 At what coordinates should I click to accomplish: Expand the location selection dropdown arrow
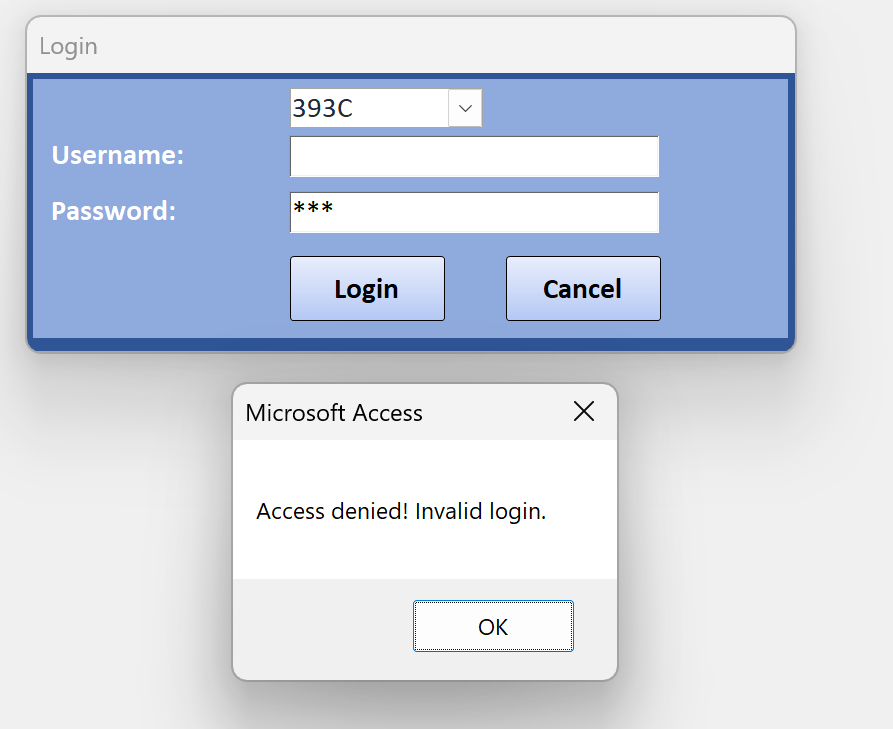coord(465,107)
